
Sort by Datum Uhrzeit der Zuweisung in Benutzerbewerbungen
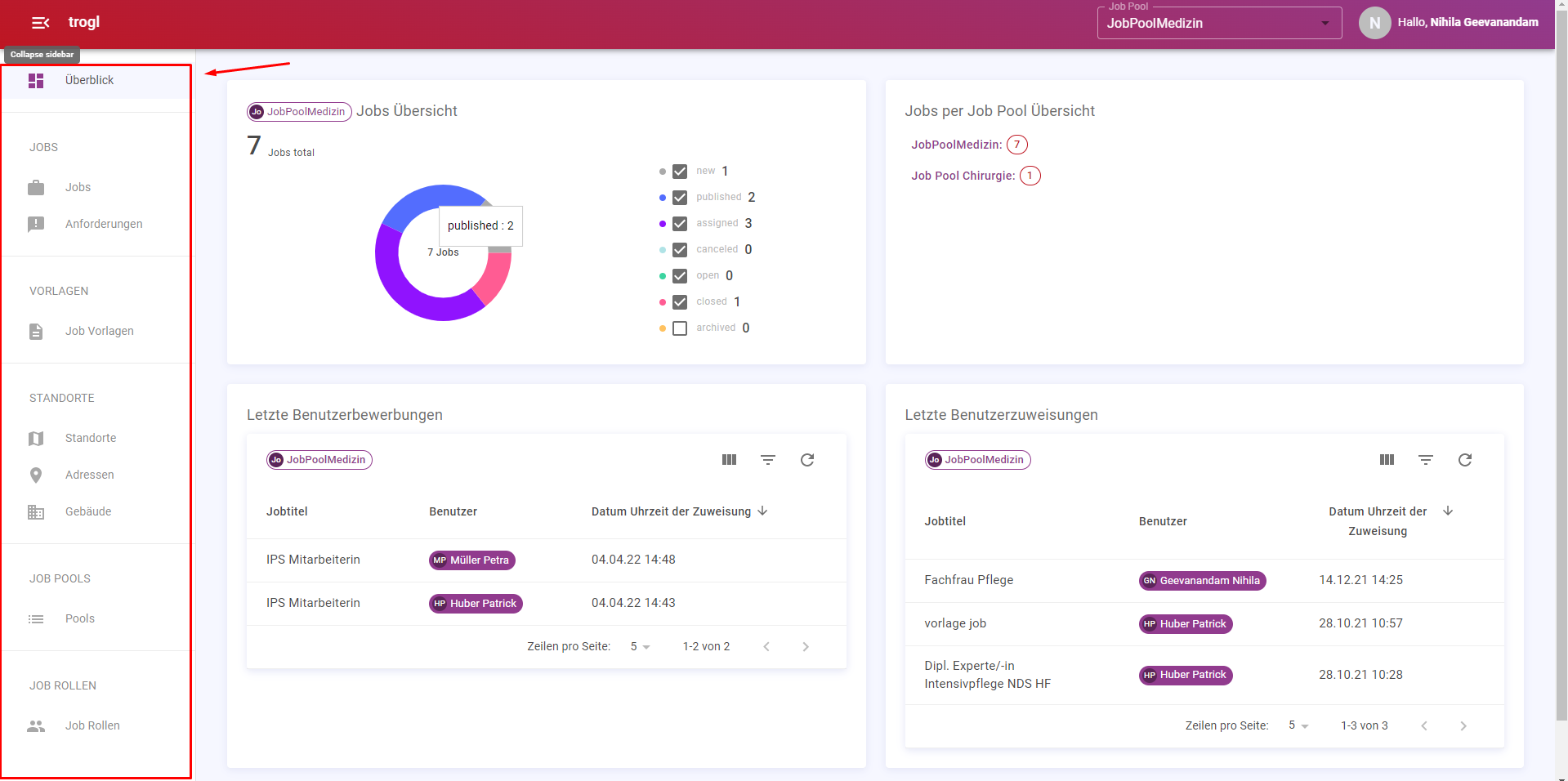(x=671, y=511)
